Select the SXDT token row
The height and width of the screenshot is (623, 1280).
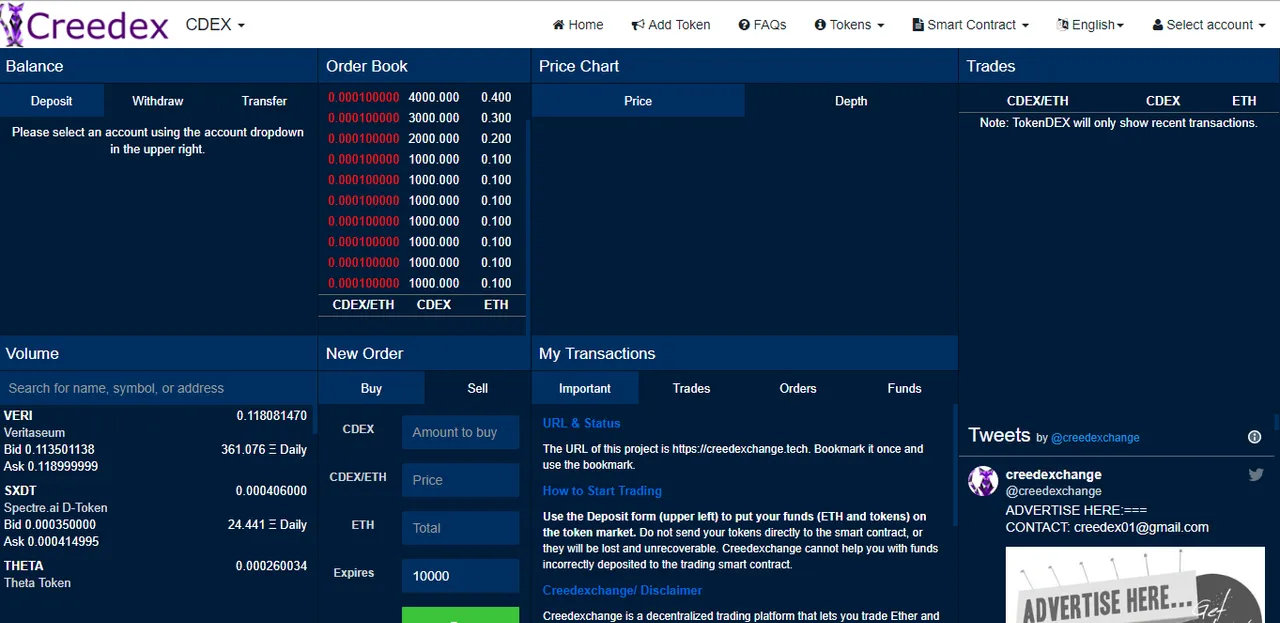(155, 516)
